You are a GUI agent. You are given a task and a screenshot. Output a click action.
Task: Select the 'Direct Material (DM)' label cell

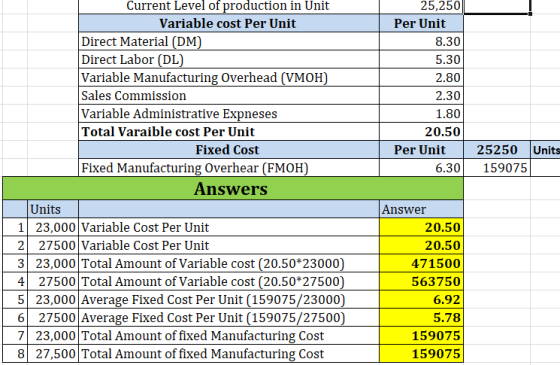click(229, 41)
